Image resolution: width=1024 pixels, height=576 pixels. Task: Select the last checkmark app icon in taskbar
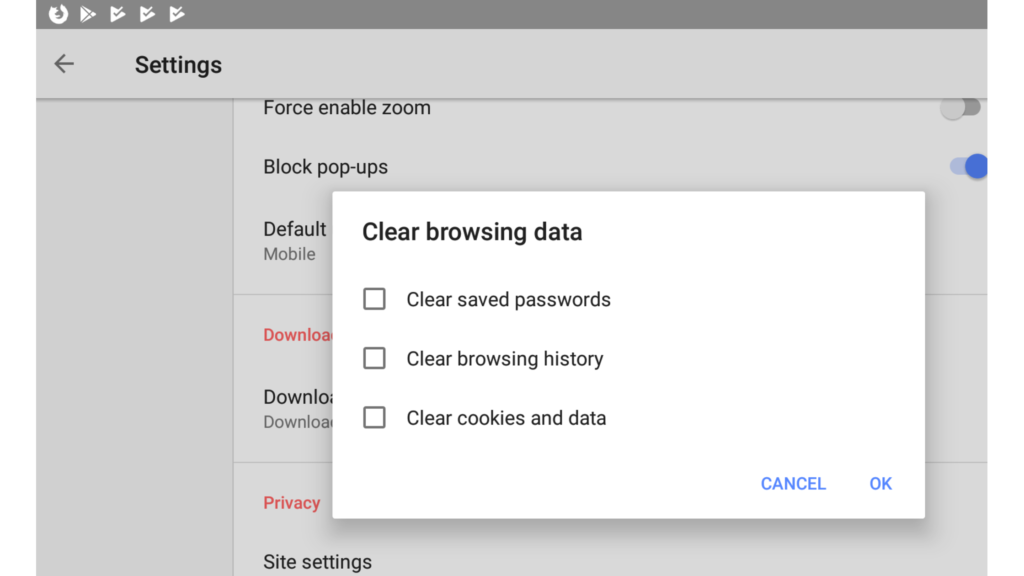coord(176,14)
